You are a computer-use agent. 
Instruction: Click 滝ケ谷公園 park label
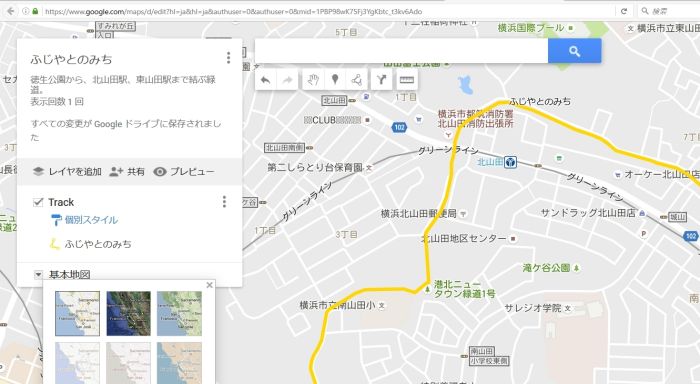click(546, 268)
